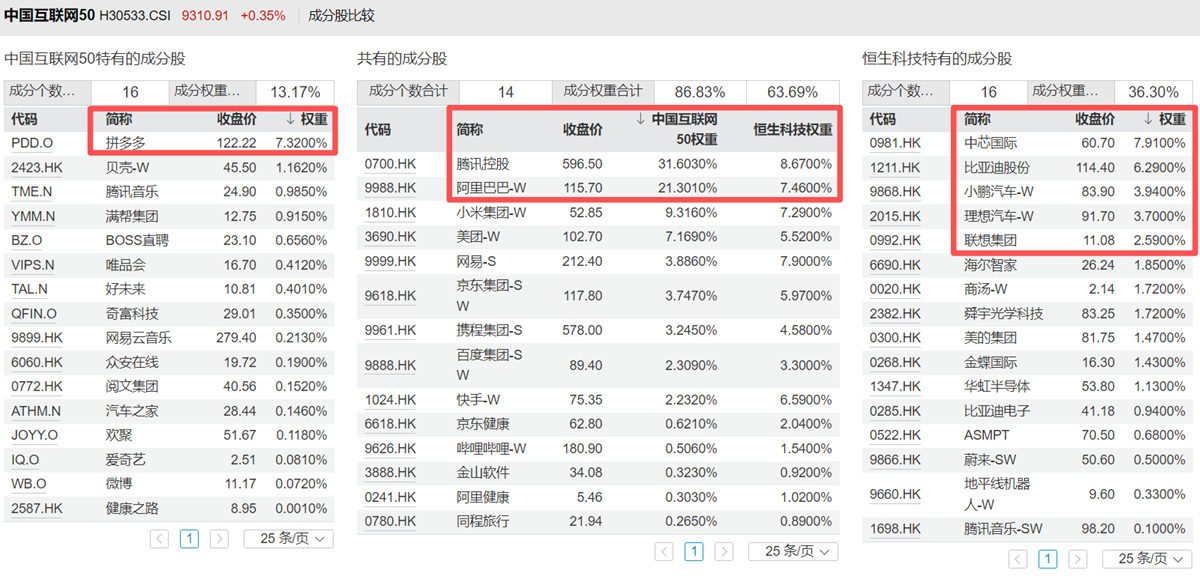Select the 腾讯控股 name cell
The image size is (1200, 576).
tap(482, 163)
